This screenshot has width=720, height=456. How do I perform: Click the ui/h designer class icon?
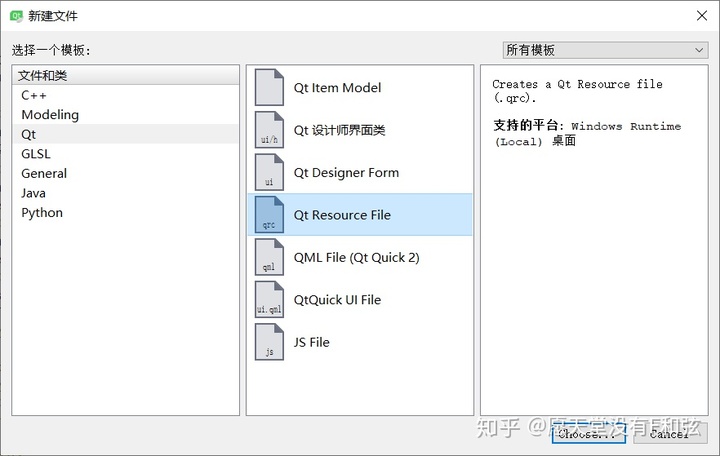269,130
